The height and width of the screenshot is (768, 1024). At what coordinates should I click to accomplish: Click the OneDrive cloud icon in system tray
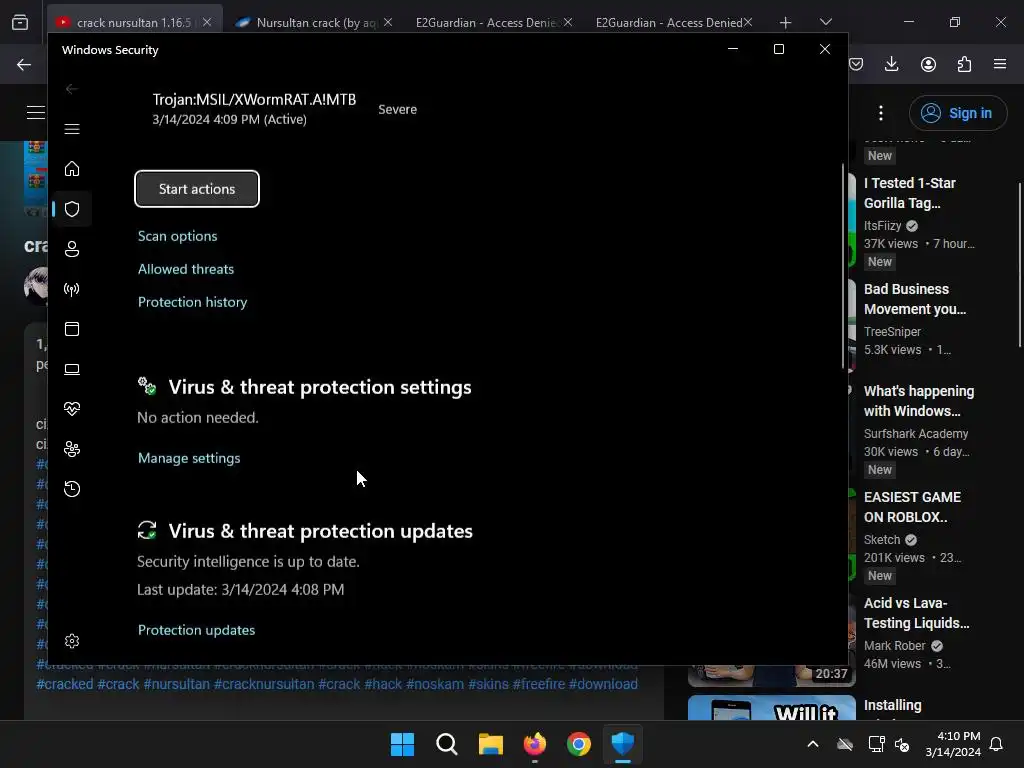pyautogui.click(x=845, y=744)
